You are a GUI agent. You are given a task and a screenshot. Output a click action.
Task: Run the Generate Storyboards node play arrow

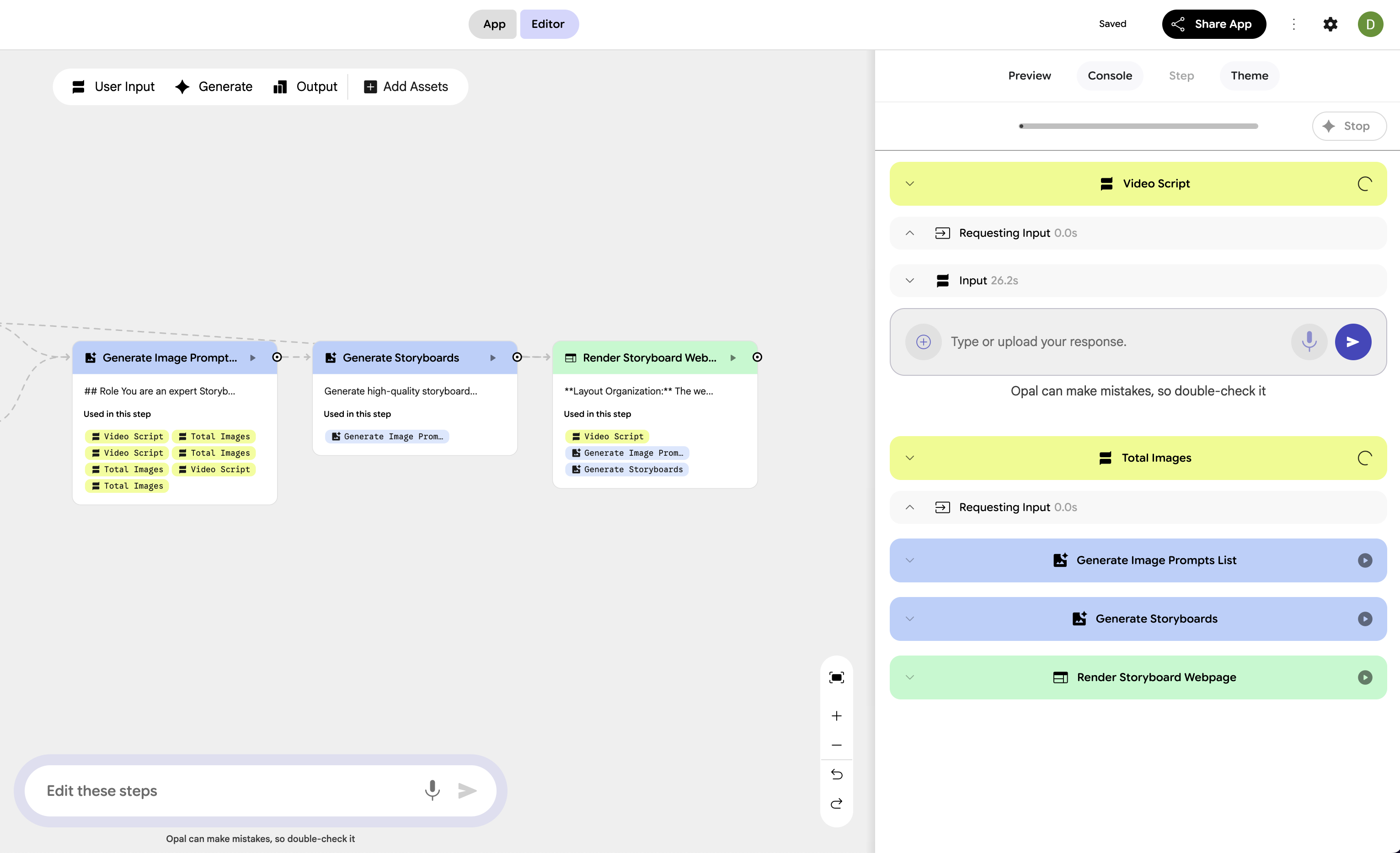[492, 357]
